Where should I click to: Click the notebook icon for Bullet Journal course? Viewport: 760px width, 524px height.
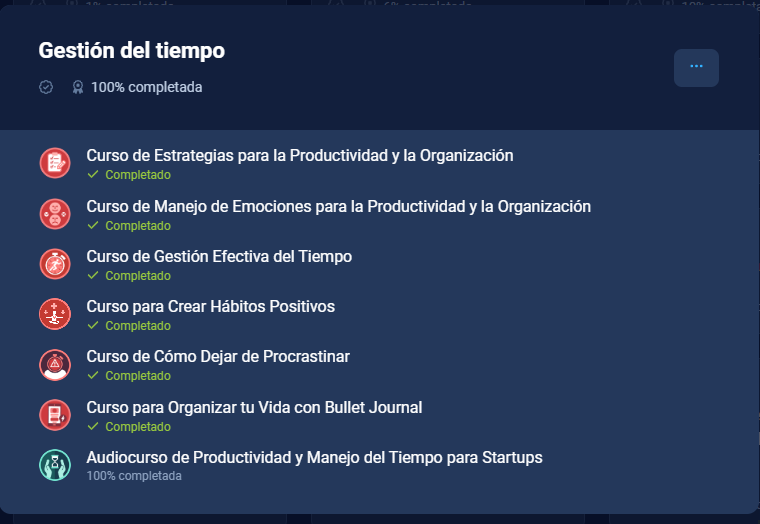point(55,415)
